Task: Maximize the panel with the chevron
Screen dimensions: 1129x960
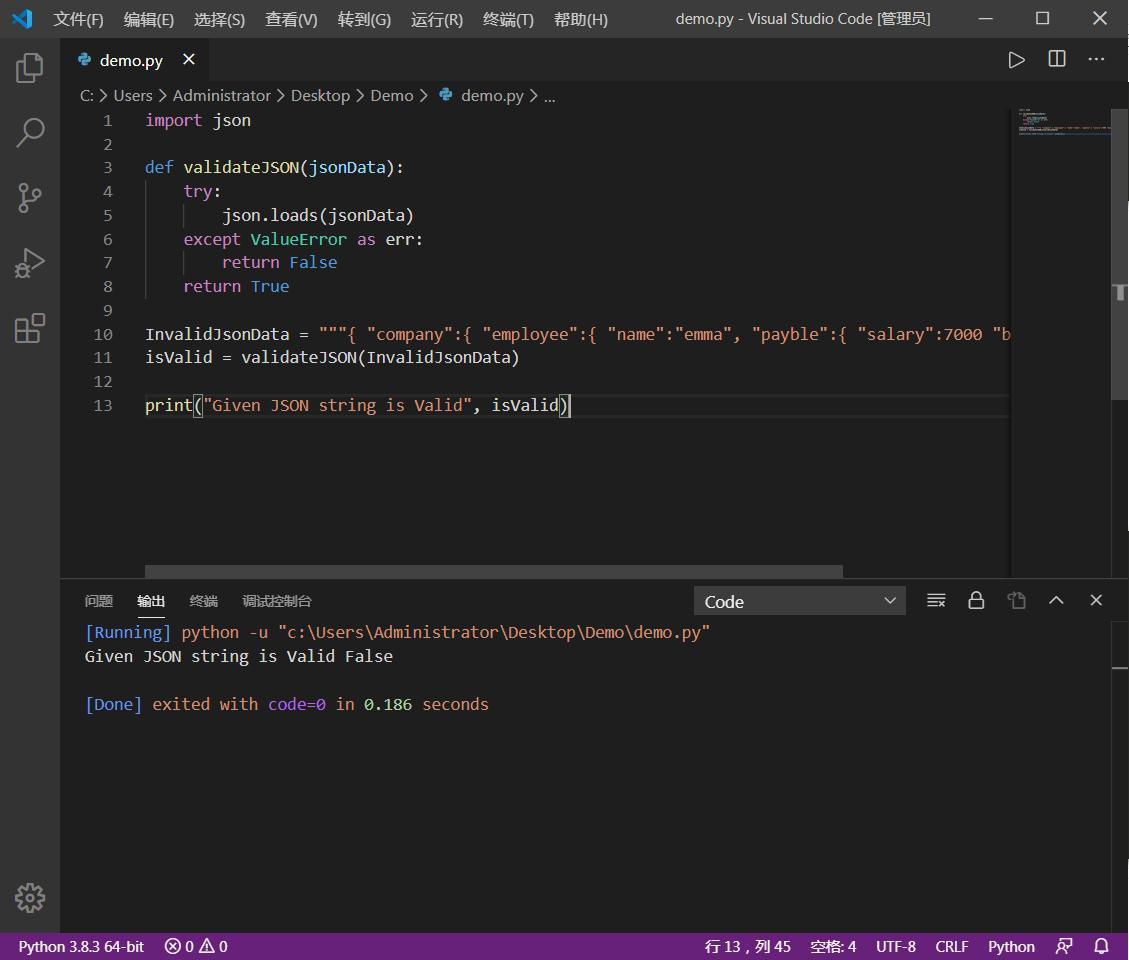Action: pos(1056,600)
